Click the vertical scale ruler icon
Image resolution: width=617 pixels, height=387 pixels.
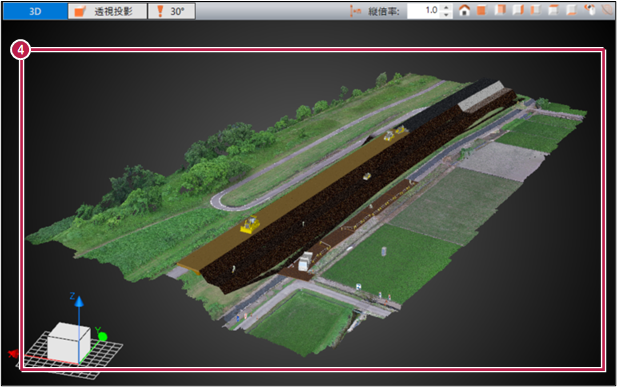point(355,11)
